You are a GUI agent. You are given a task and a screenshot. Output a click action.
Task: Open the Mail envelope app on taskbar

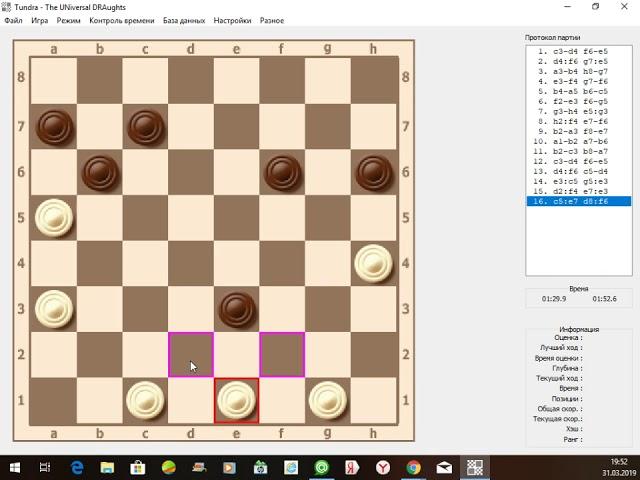[x=444, y=467]
